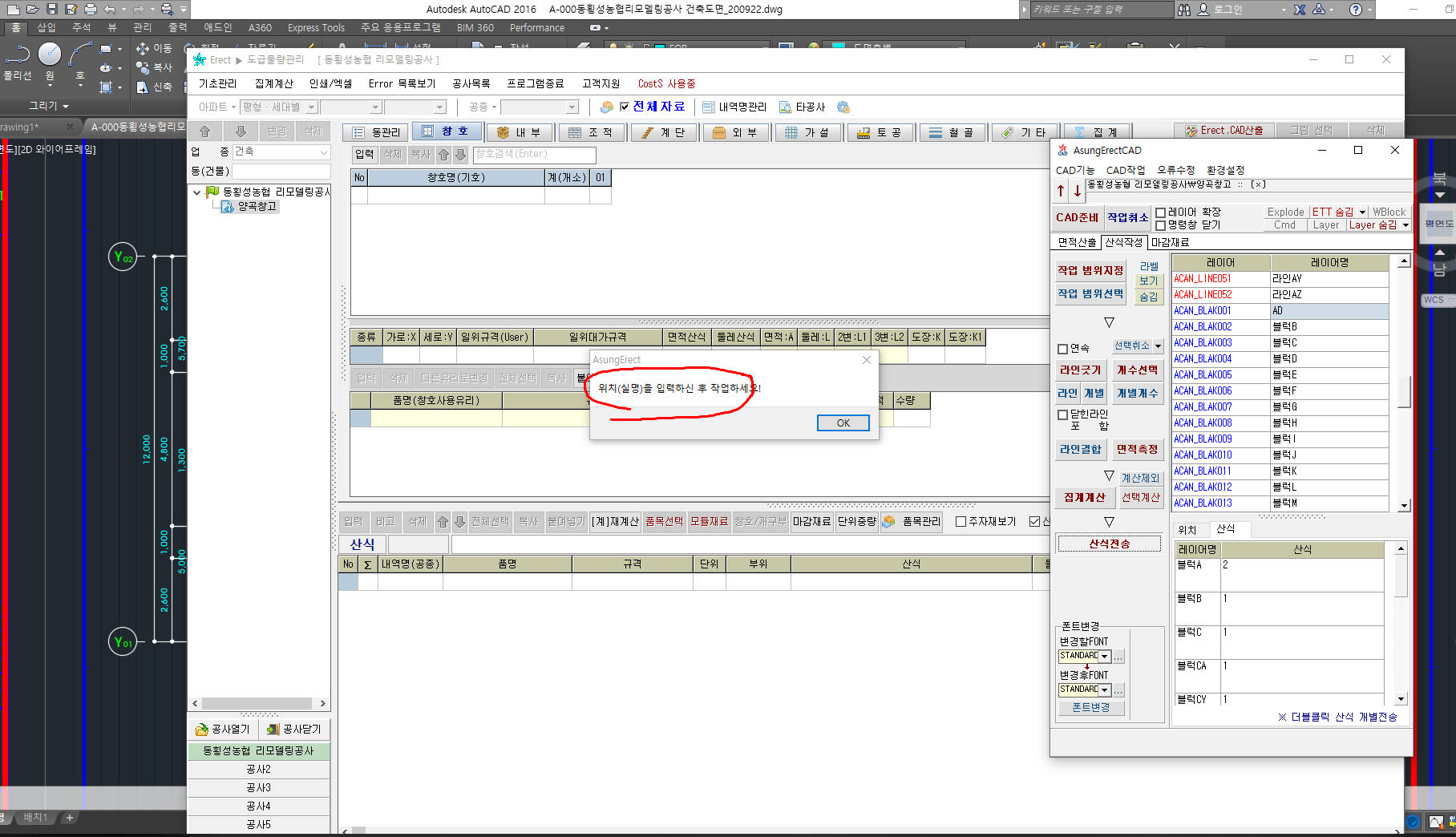Click the Save icon in quick access toolbar

coord(52,9)
